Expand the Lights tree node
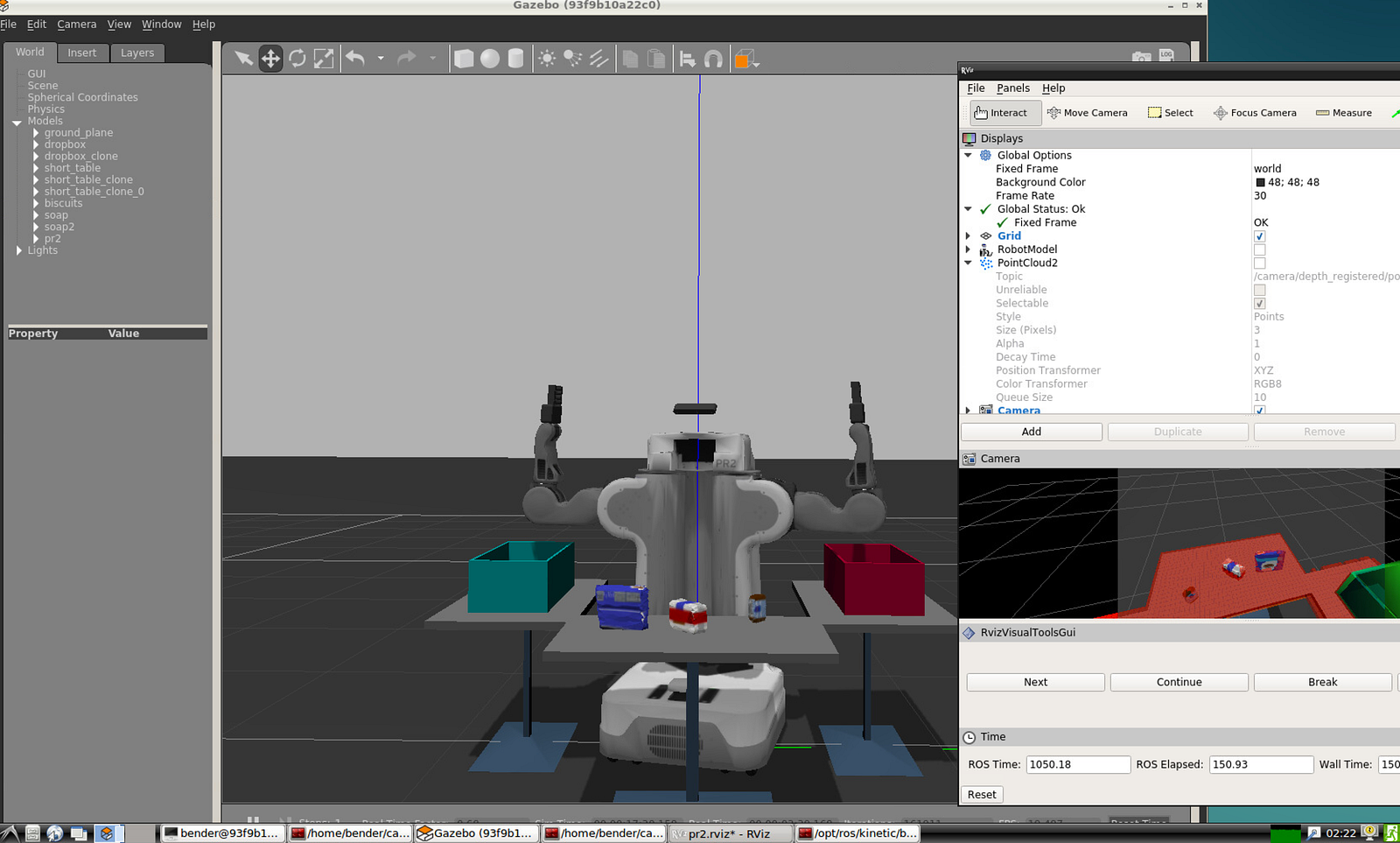Image resolution: width=1400 pixels, height=843 pixels. point(18,251)
